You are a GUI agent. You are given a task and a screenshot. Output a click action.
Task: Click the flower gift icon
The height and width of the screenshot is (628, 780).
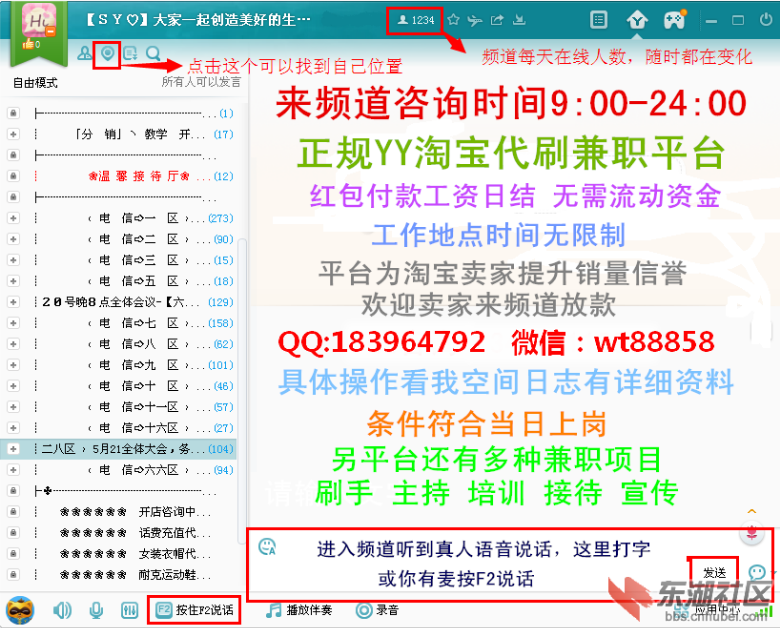click(752, 533)
